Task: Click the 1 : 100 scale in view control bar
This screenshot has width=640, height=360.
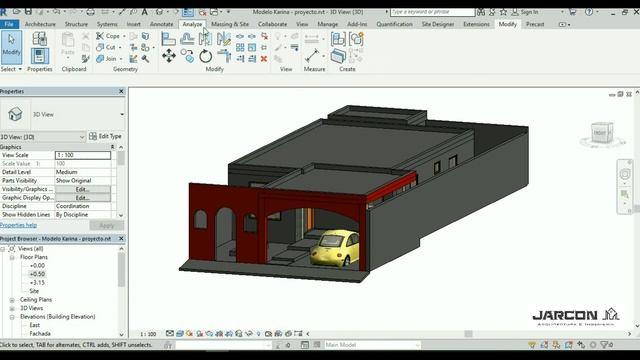Action: [x=148, y=334]
